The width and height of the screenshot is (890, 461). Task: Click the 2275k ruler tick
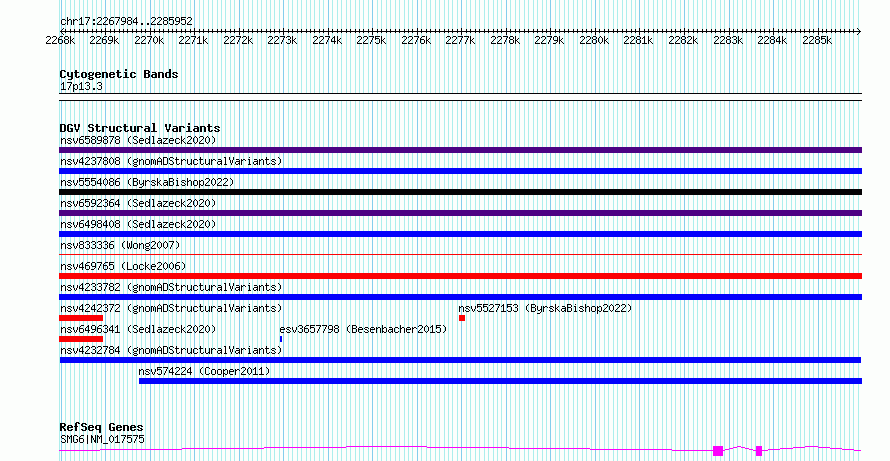click(x=371, y=41)
